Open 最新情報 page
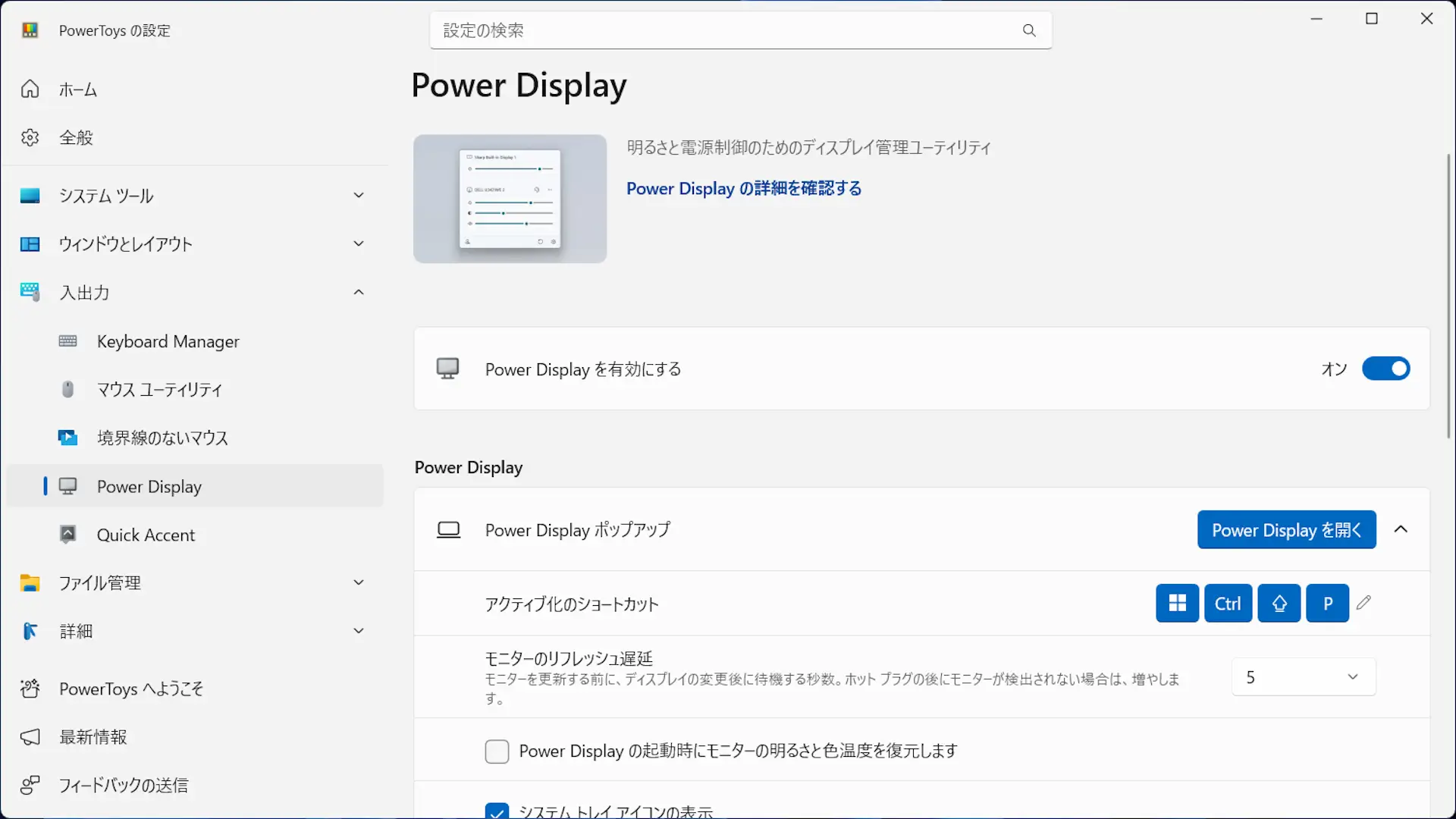Viewport: 1456px width, 819px height. click(x=195, y=737)
